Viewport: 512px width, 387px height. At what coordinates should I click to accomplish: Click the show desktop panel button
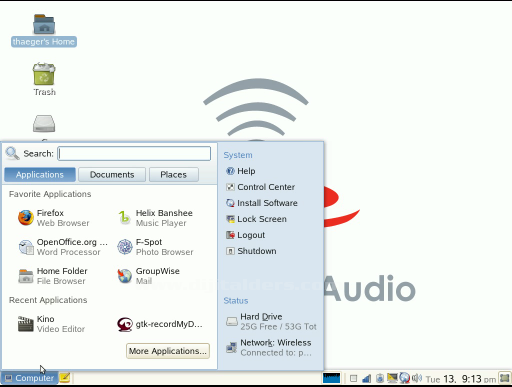(x=505, y=378)
